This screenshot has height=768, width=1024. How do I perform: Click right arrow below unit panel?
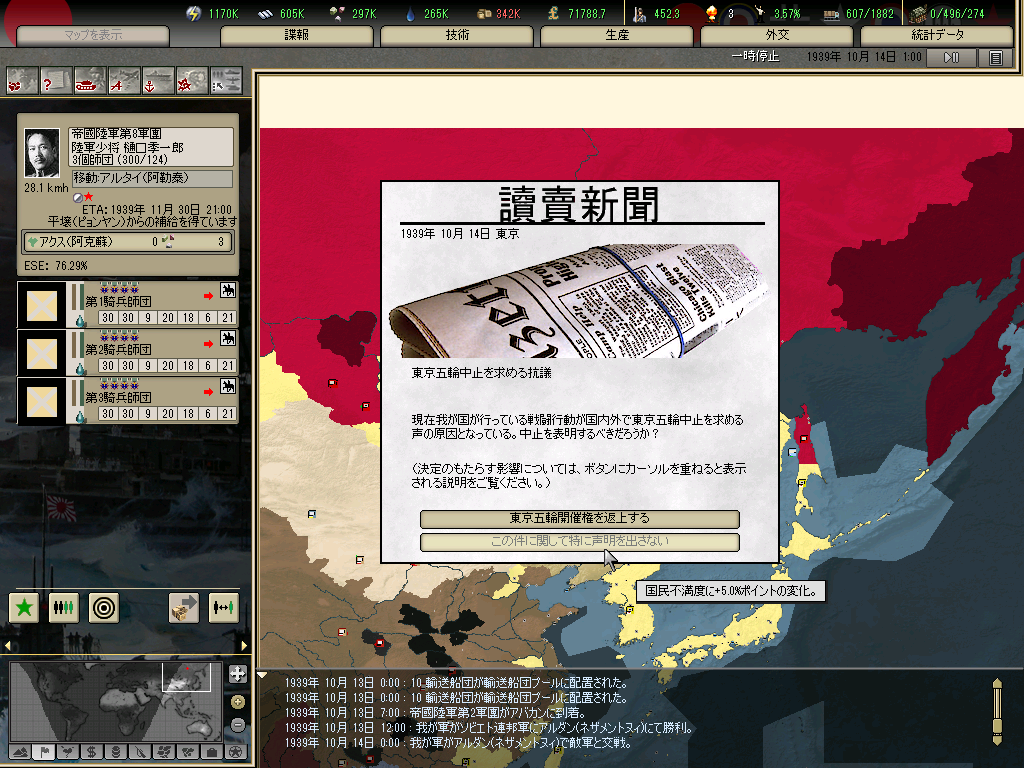244,645
